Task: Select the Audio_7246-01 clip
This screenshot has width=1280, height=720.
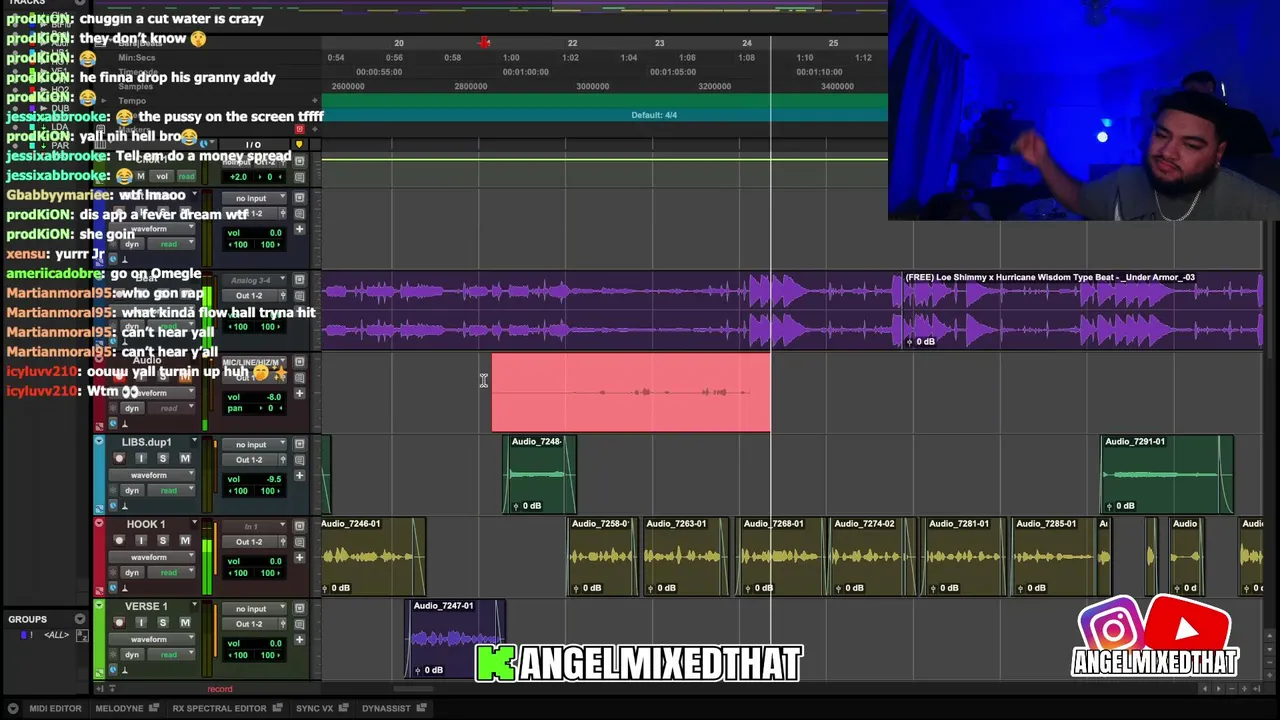Action: click(x=373, y=556)
